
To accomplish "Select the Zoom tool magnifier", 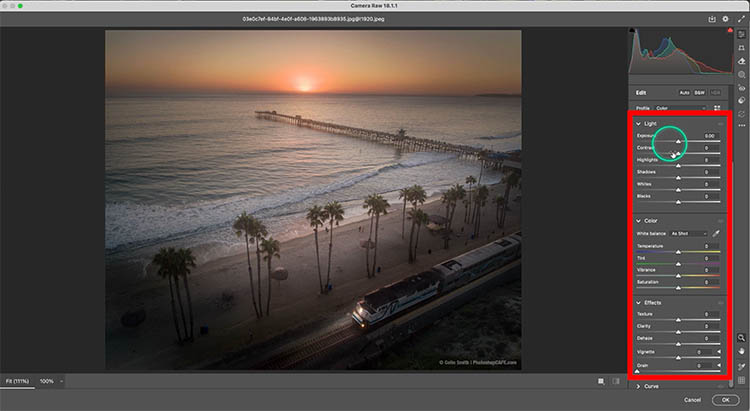I will tap(741, 338).
